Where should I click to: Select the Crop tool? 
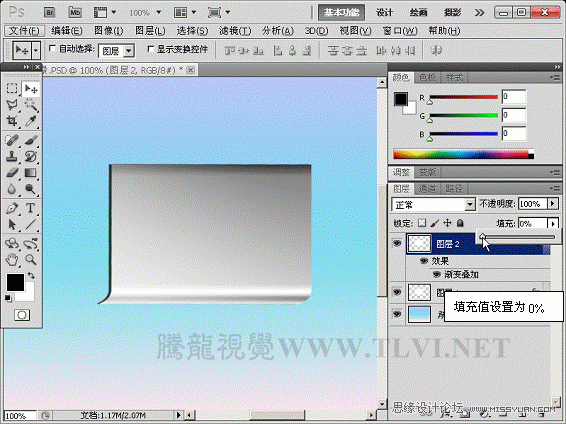point(12,121)
